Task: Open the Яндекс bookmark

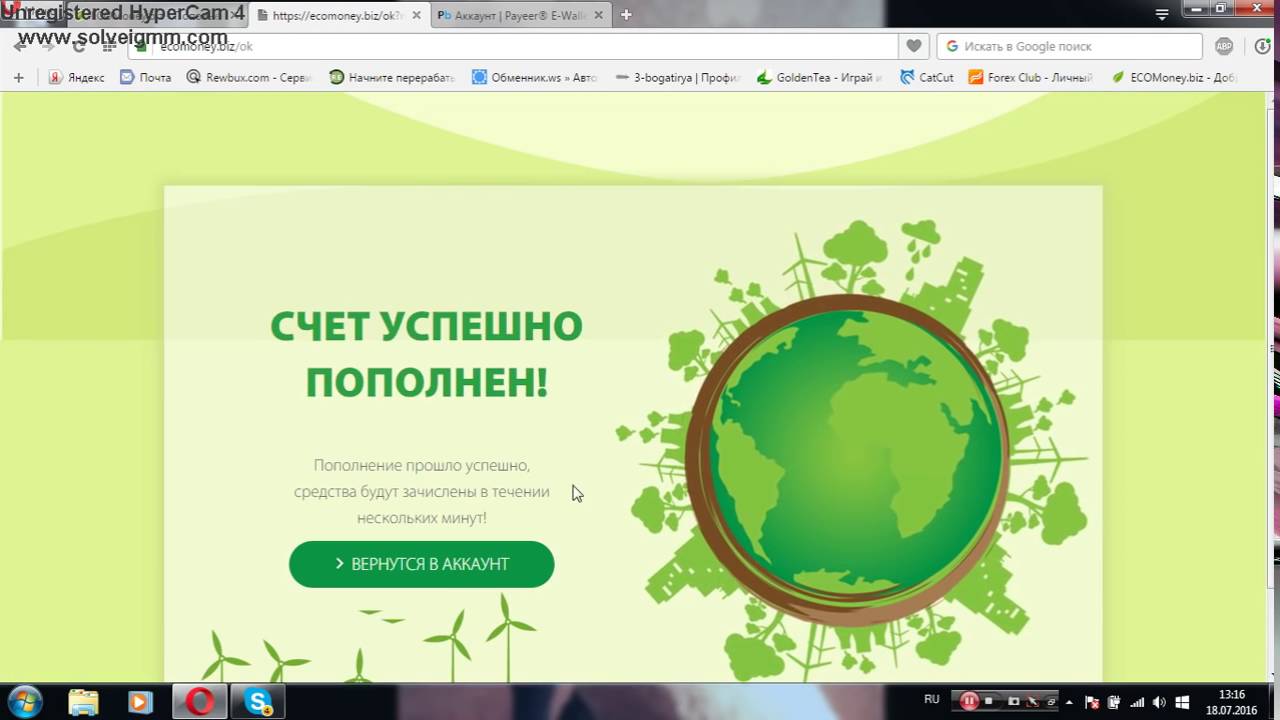Action: 76,77
